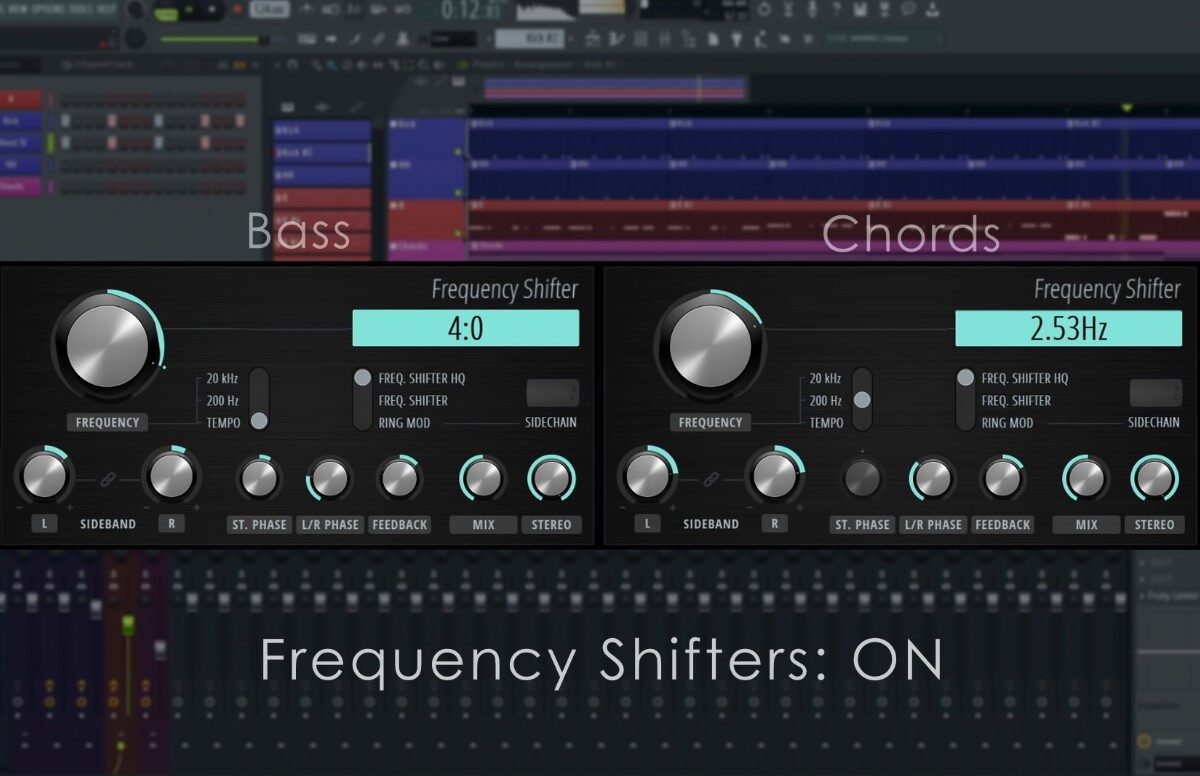
Task: Toggle the frequency range switch in the Bass shifter
Action: [x=259, y=400]
